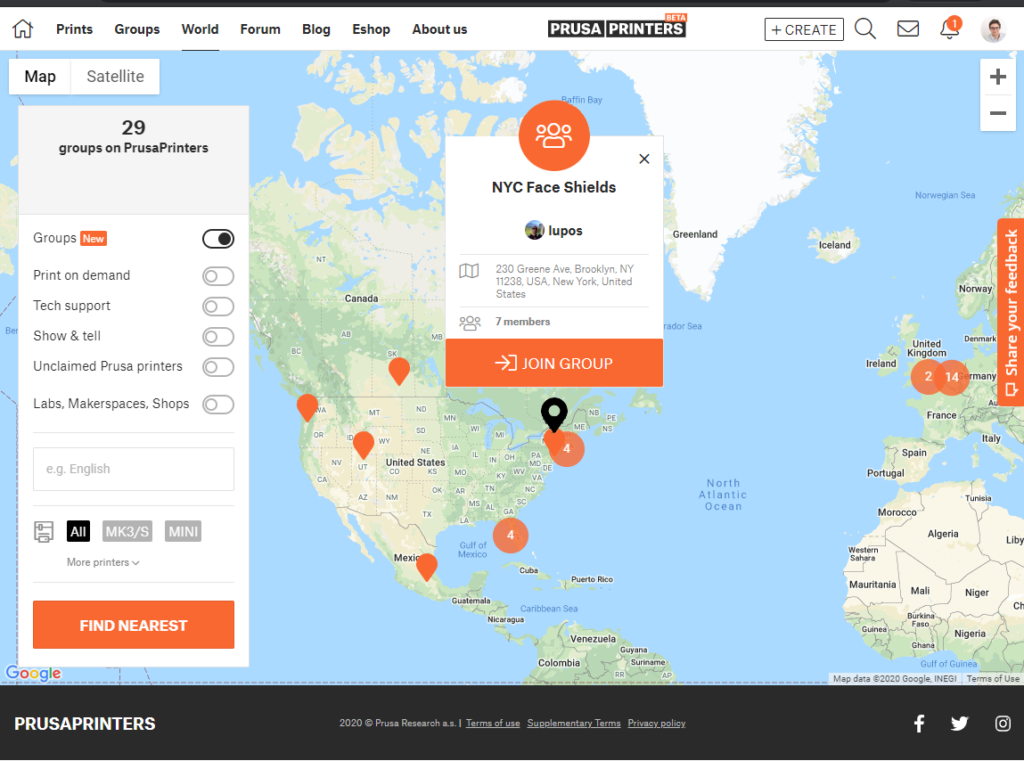Zoom in the map with plus
The height and width of the screenshot is (761, 1024).
tap(997, 77)
